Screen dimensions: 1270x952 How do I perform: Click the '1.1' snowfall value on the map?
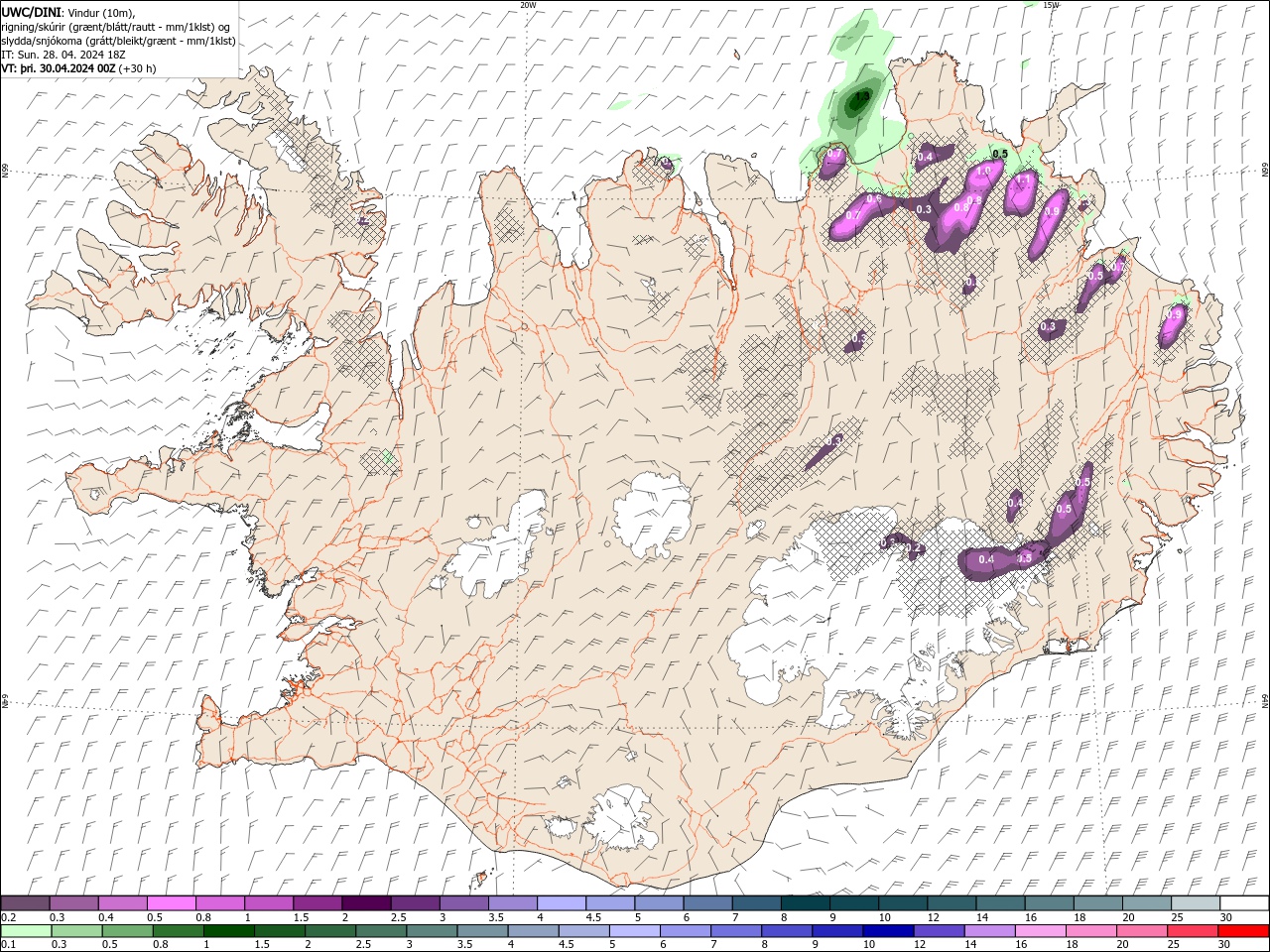tap(1022, 179)
